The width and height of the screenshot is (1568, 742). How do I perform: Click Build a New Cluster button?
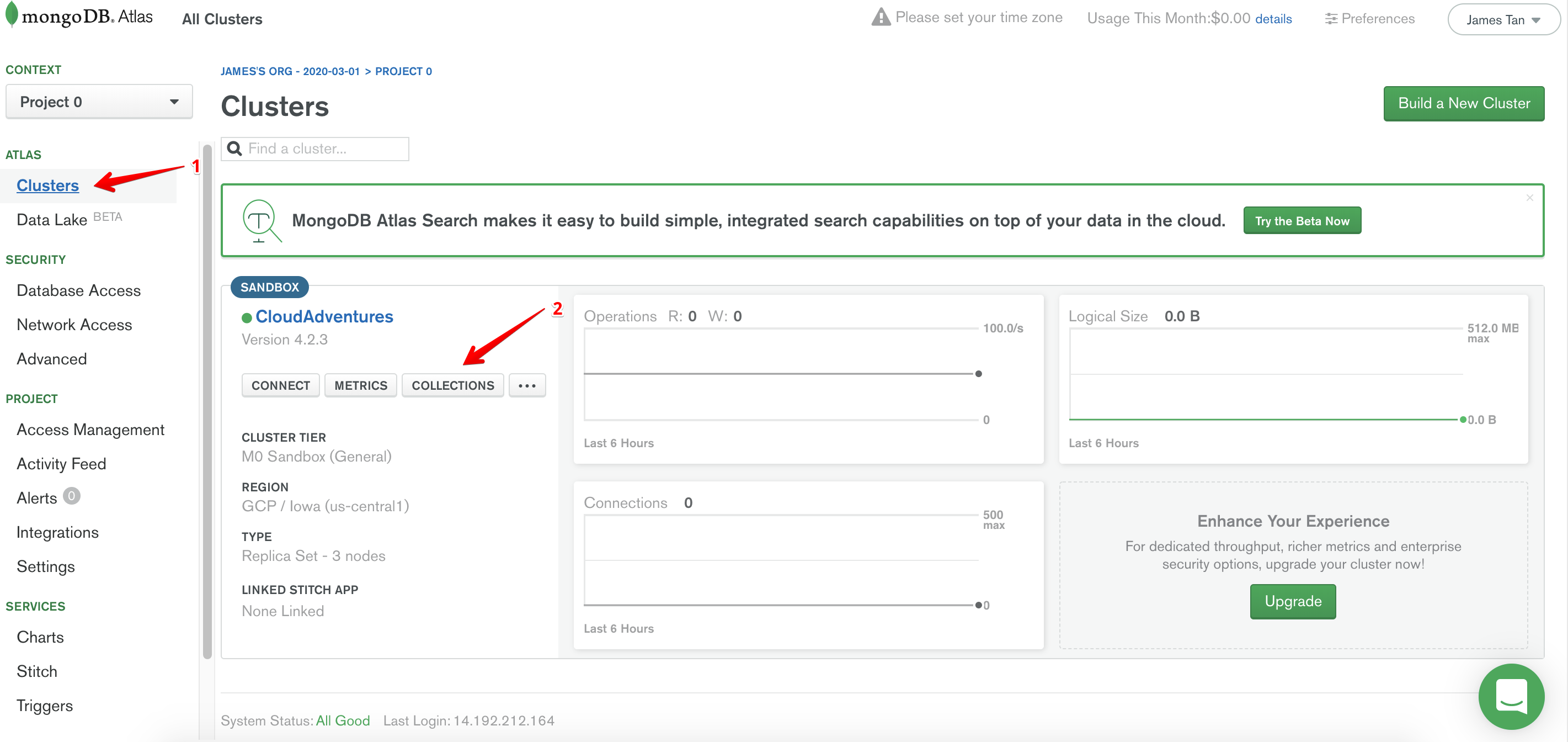(x=1463, y=104)
